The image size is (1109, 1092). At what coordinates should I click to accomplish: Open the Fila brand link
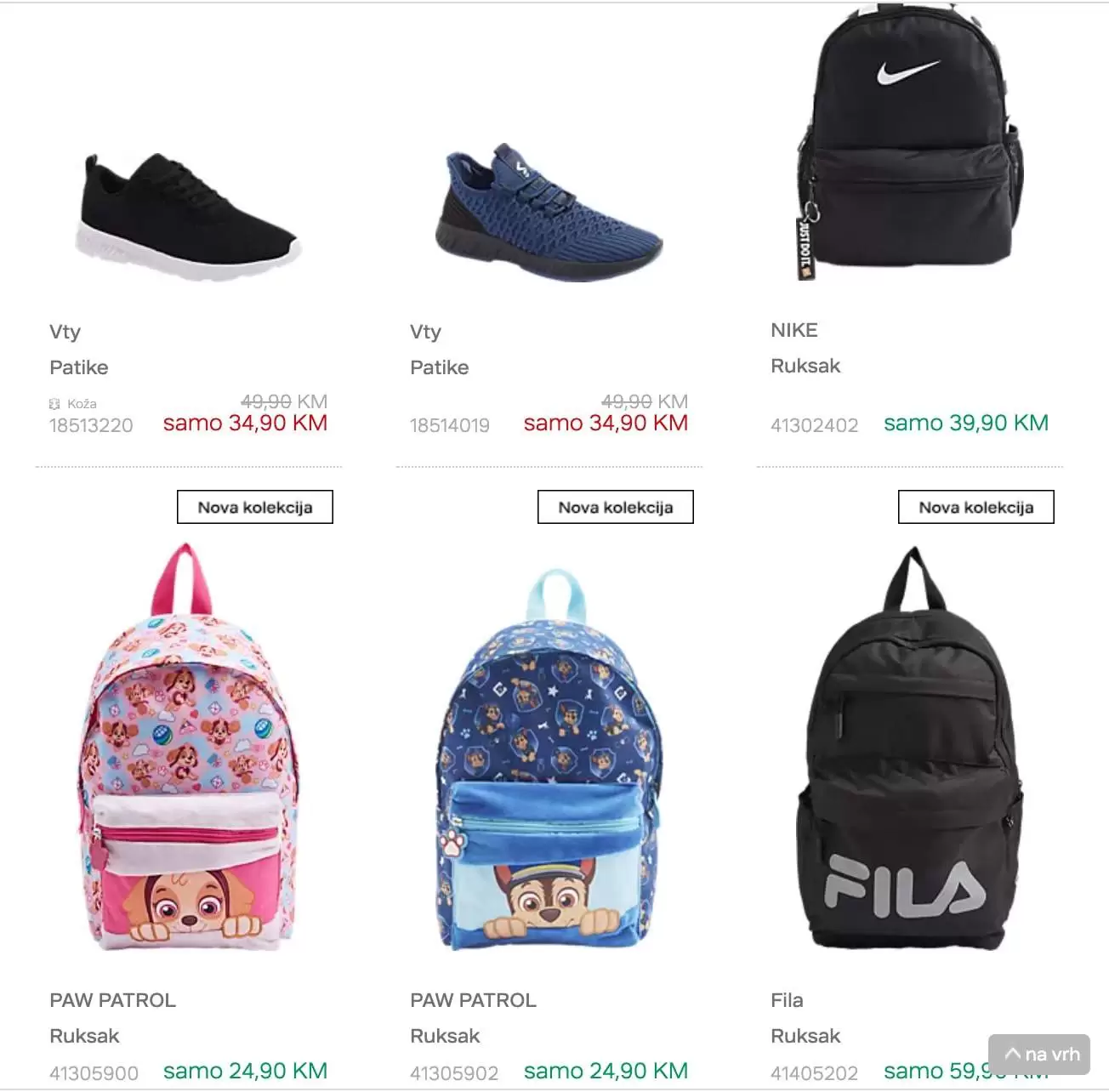coord(787,1000)
